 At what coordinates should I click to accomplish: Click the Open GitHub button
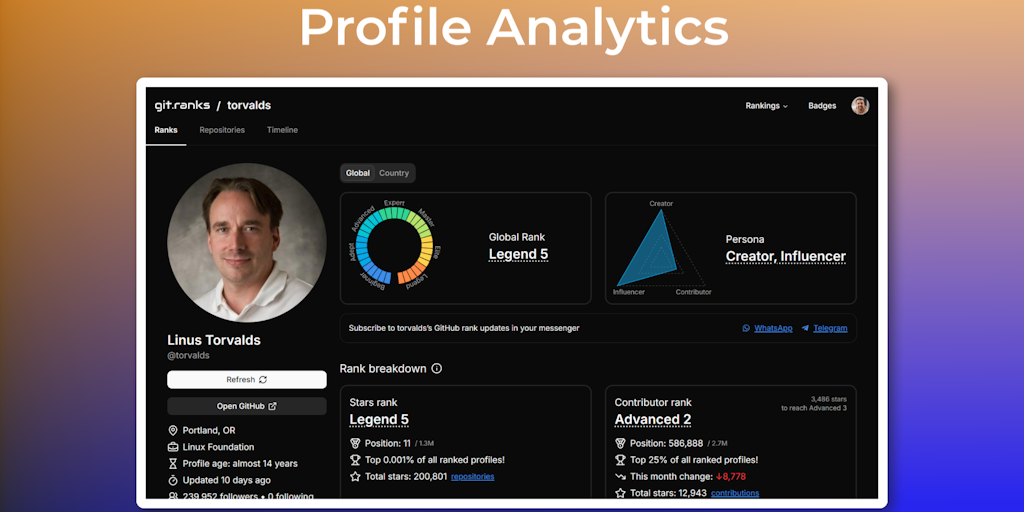(x=247, y=406)
